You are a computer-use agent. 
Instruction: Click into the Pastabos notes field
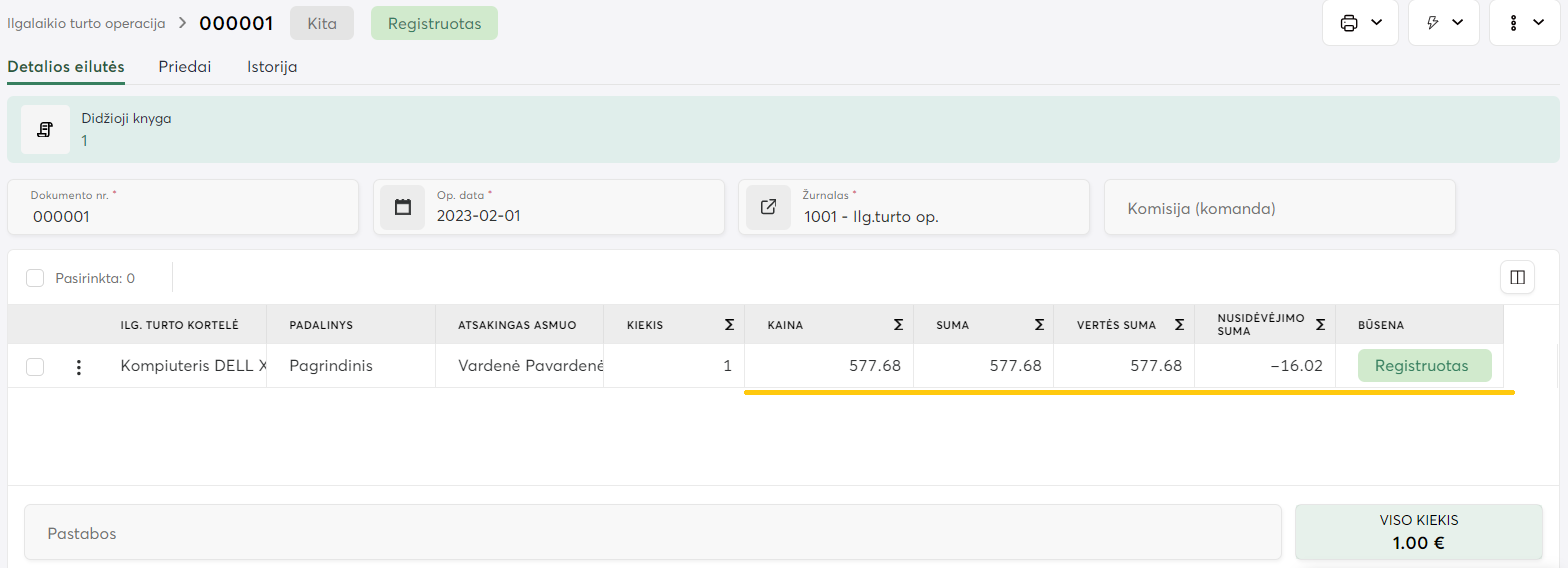(x=652, y=533)
